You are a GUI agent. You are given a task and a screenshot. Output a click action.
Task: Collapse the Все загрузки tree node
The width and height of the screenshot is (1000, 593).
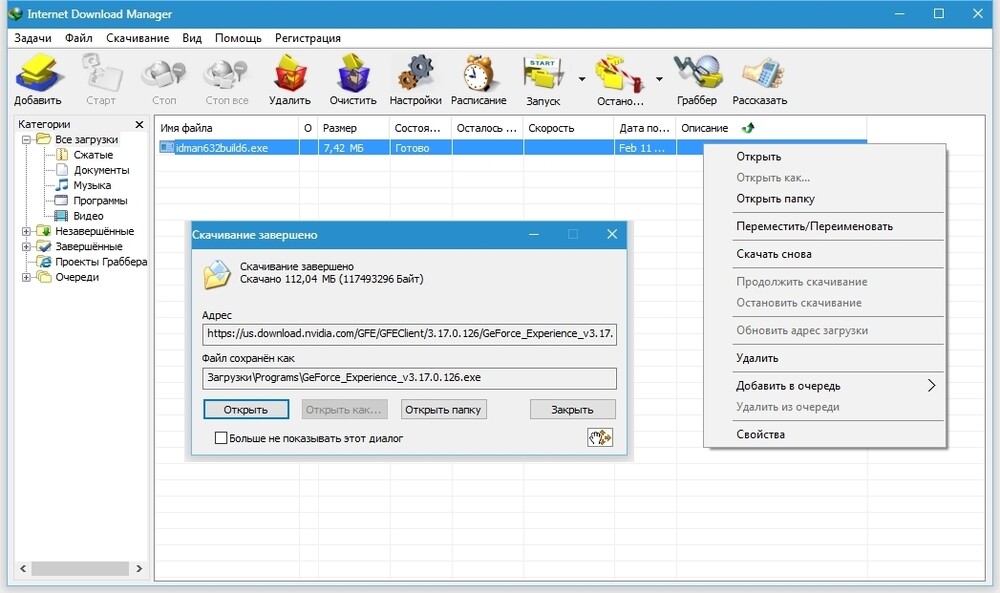coord(26,140)
